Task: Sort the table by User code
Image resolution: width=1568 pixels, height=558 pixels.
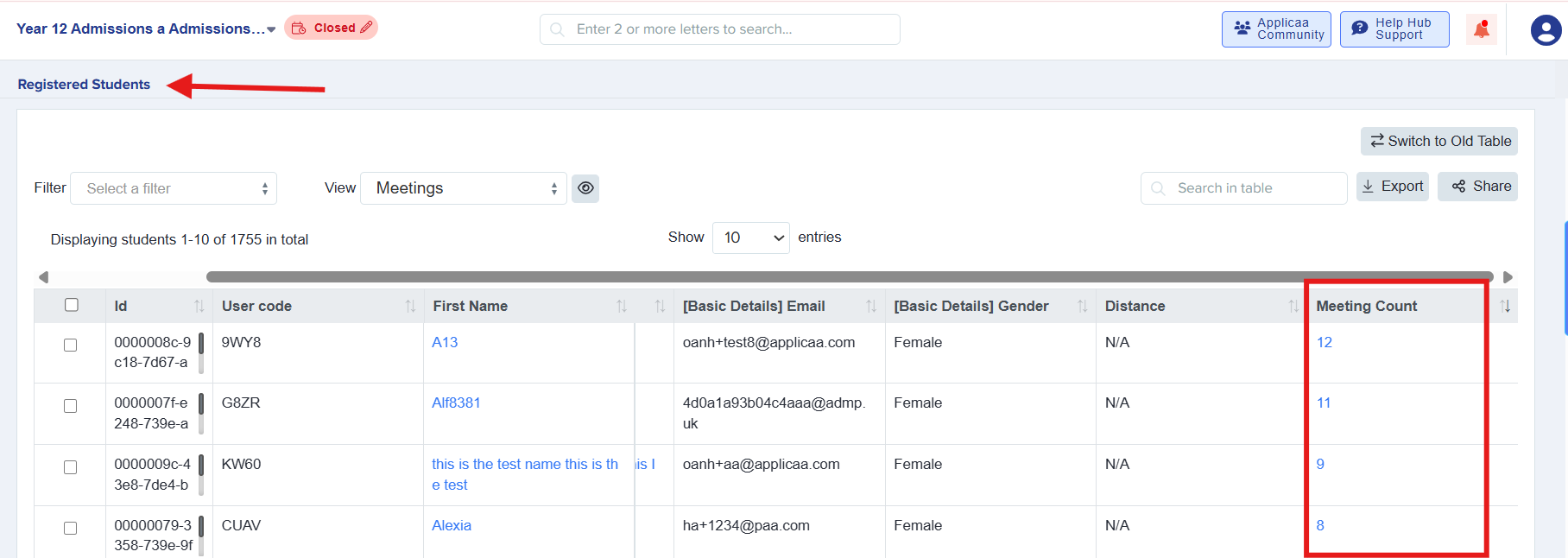Action: (x=410, y=306)
